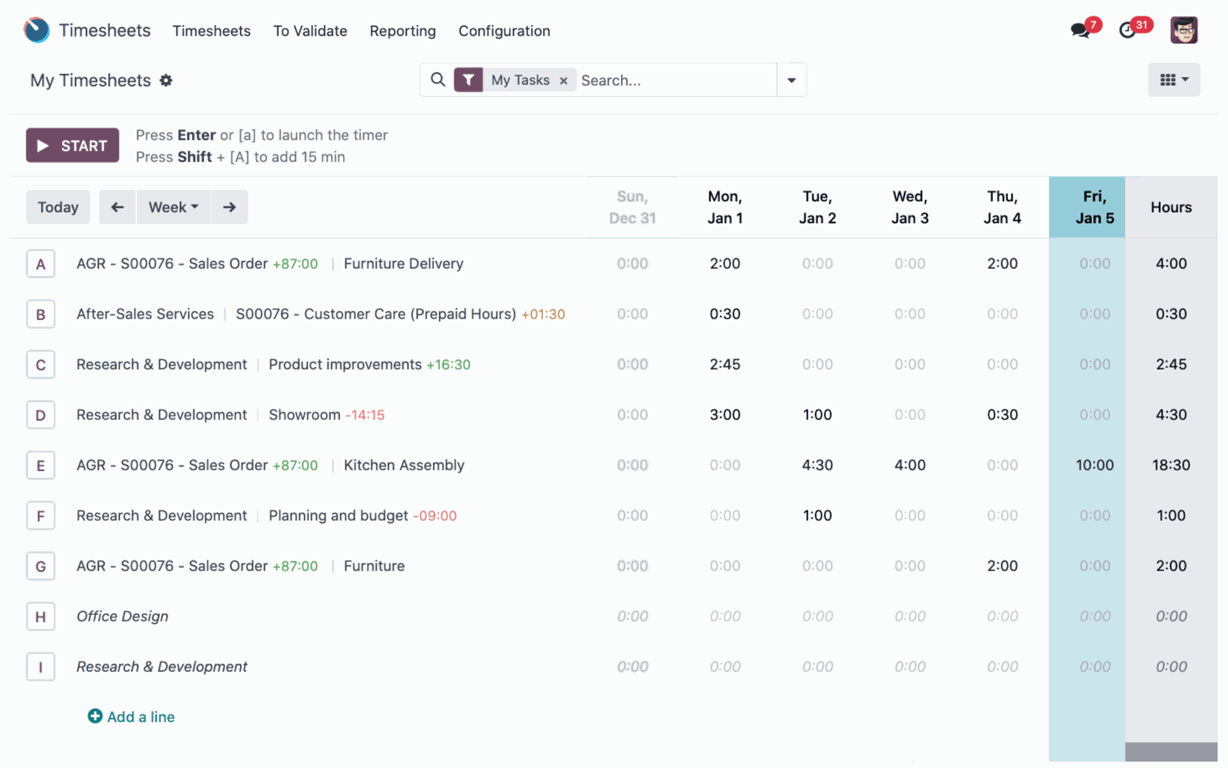
Task: Click the grid view switcher icon
Action: click(x=1168, y=79)
